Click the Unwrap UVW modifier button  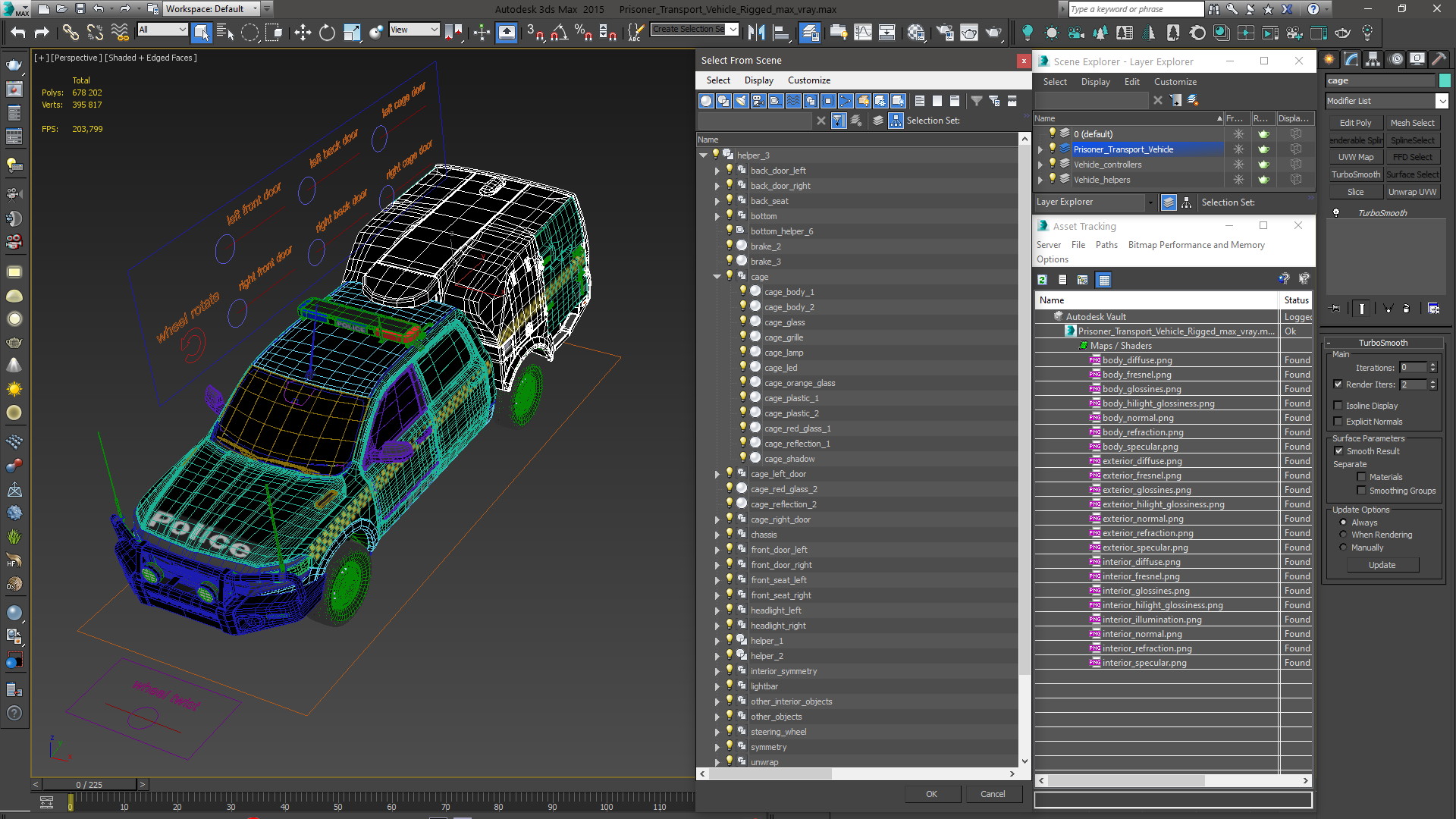coord(1412,192)
